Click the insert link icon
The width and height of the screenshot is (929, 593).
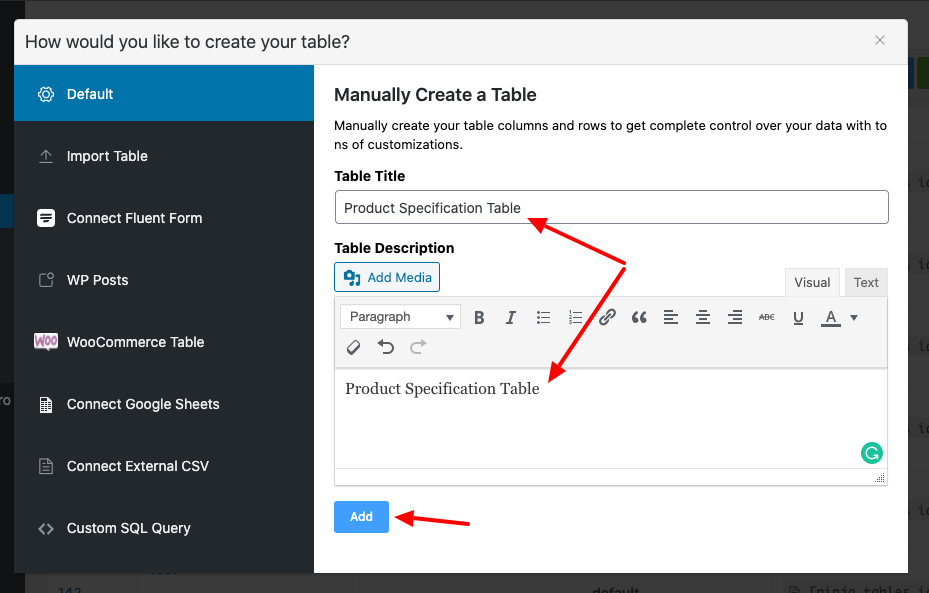click(607, 317)
